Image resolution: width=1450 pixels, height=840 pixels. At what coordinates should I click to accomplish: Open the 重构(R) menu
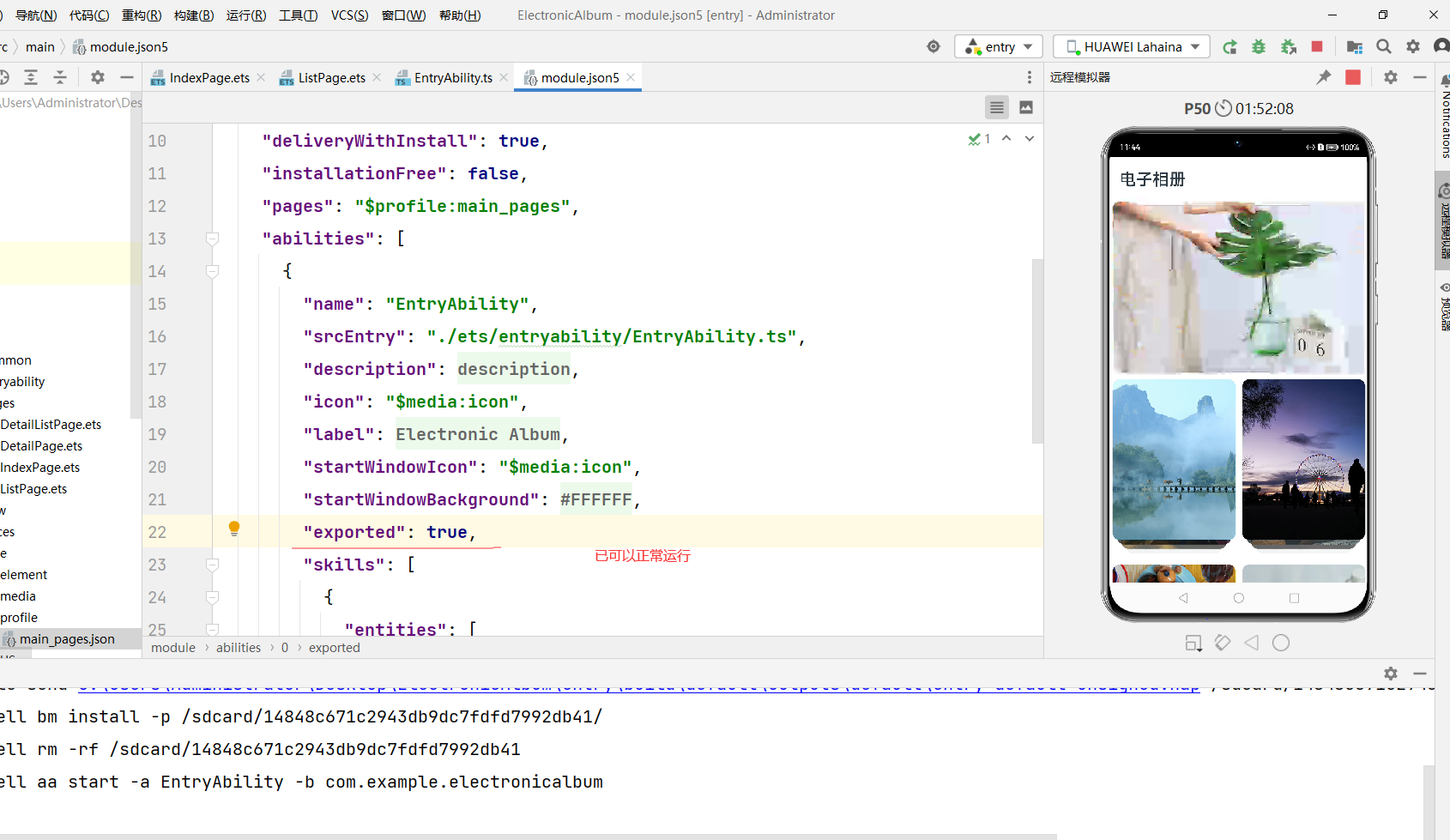tap(142, 15)
